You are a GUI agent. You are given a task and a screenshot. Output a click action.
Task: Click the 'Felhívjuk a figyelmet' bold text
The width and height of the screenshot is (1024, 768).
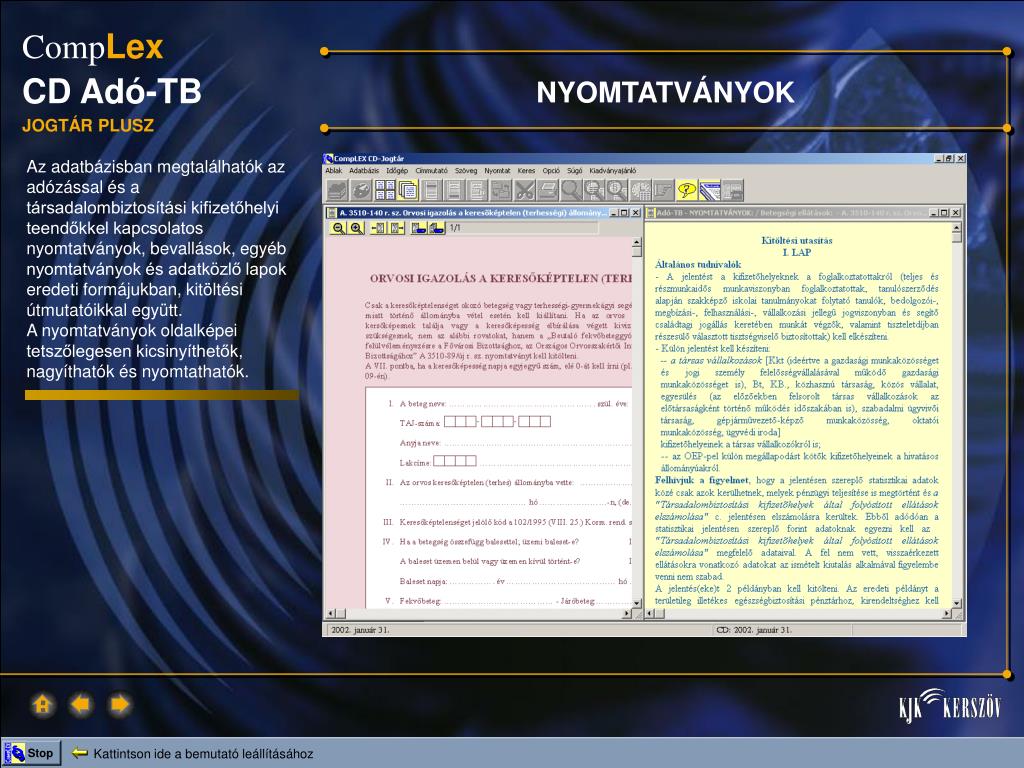click(702, 480)
